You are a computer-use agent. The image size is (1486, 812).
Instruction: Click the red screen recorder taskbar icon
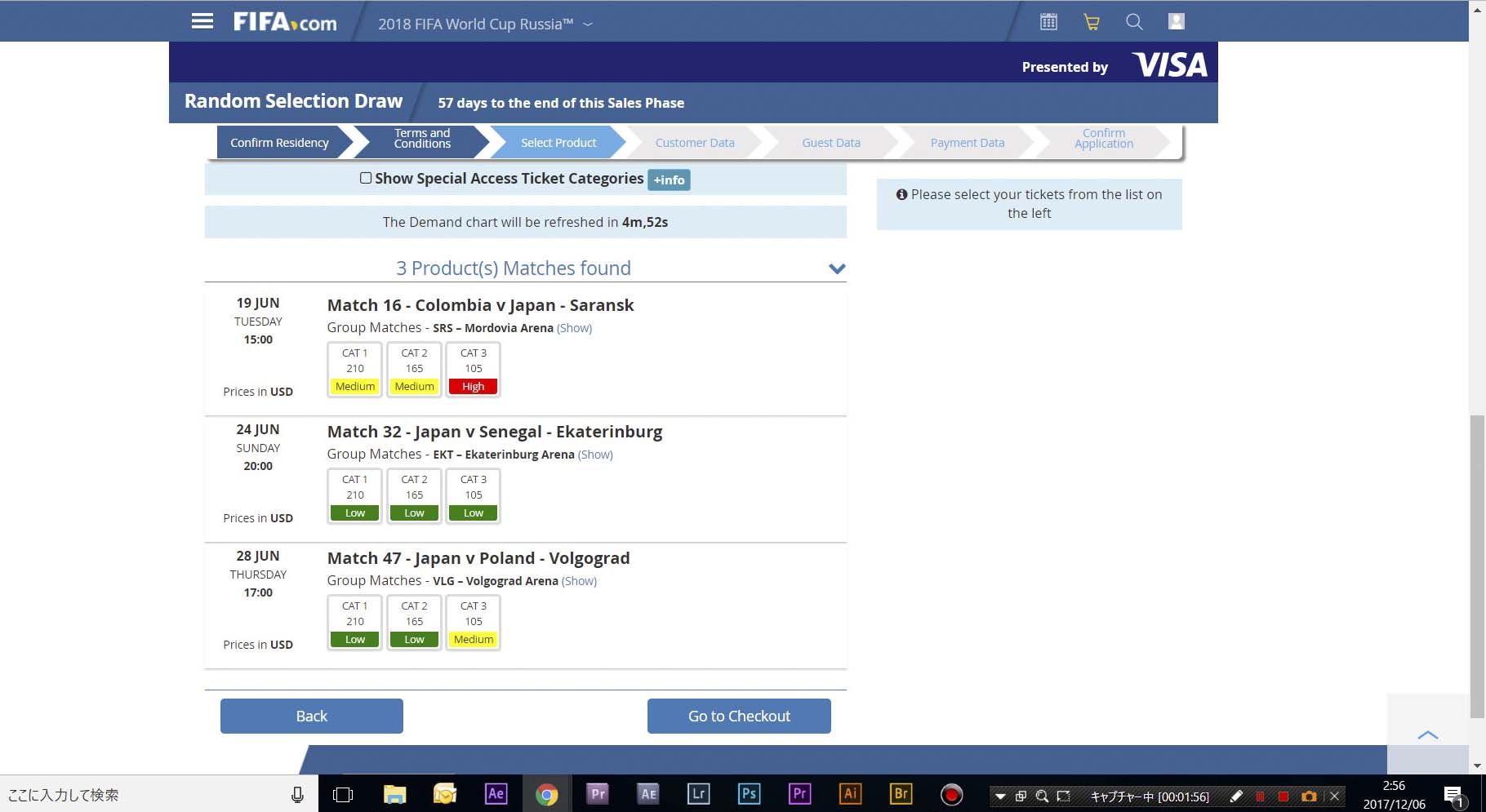click(x=951, y=794)
